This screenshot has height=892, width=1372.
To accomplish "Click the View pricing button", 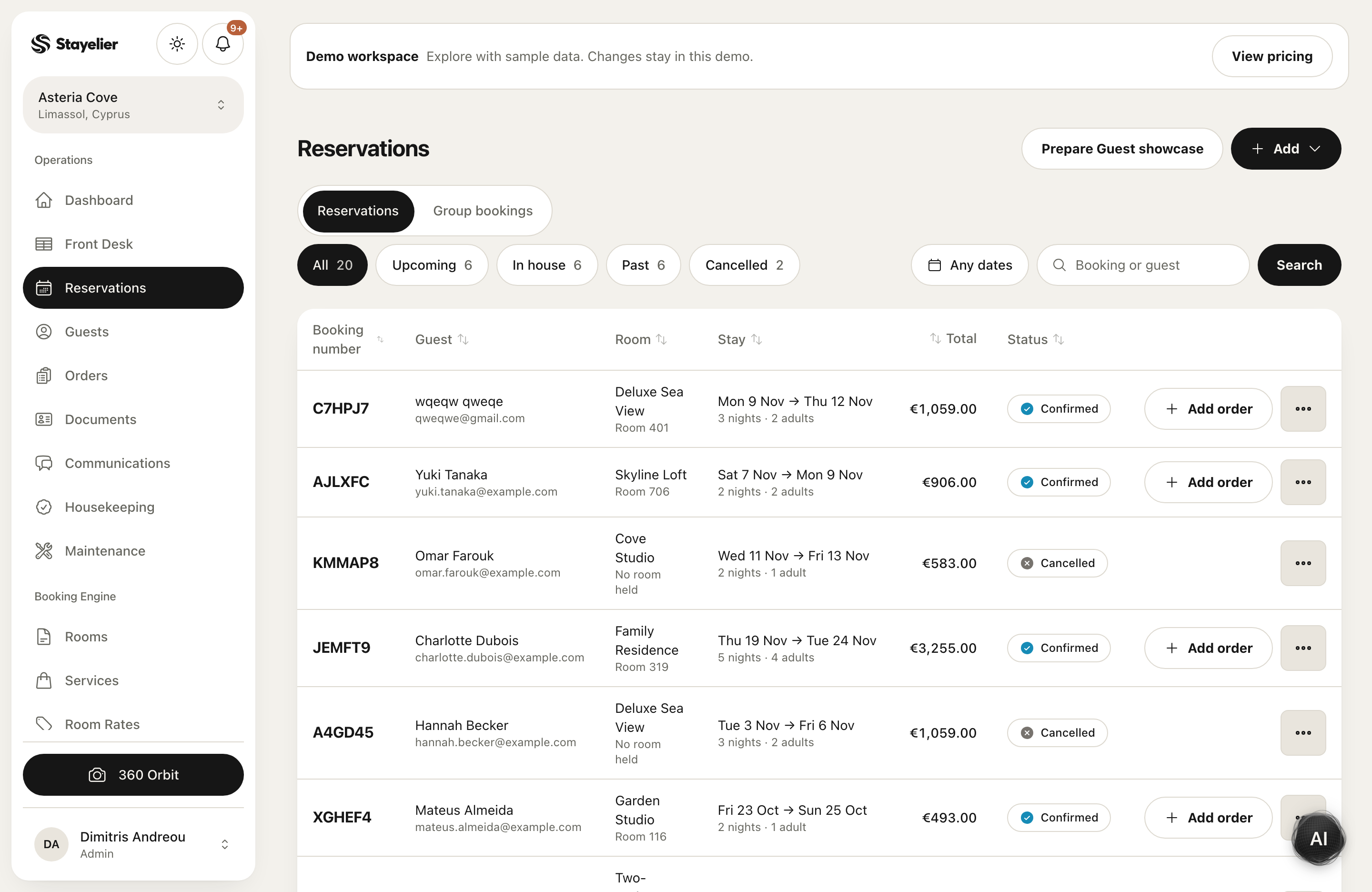I will click(1271, 57).
